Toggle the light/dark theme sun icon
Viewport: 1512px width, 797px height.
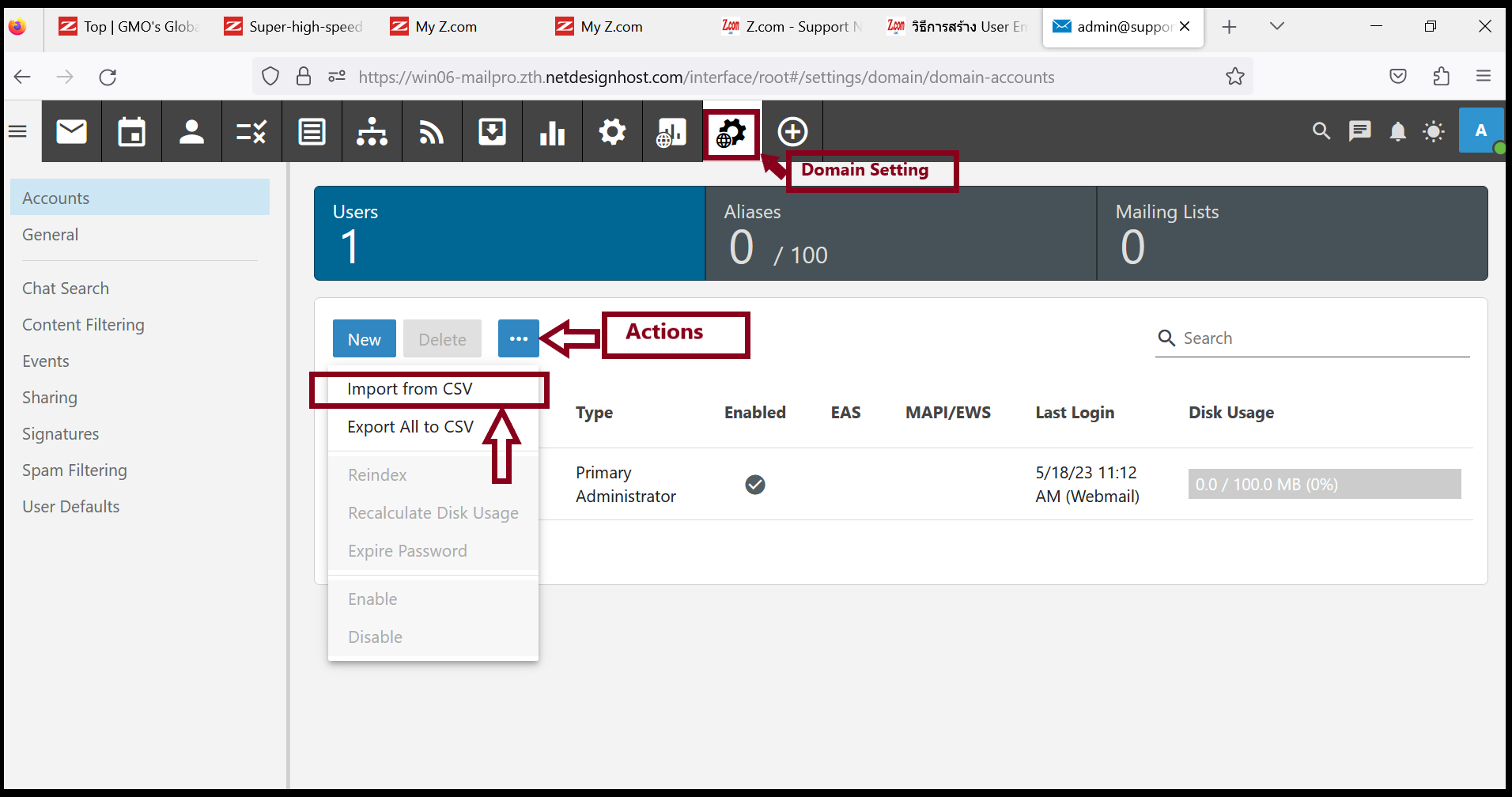(x=1434, y=131)
